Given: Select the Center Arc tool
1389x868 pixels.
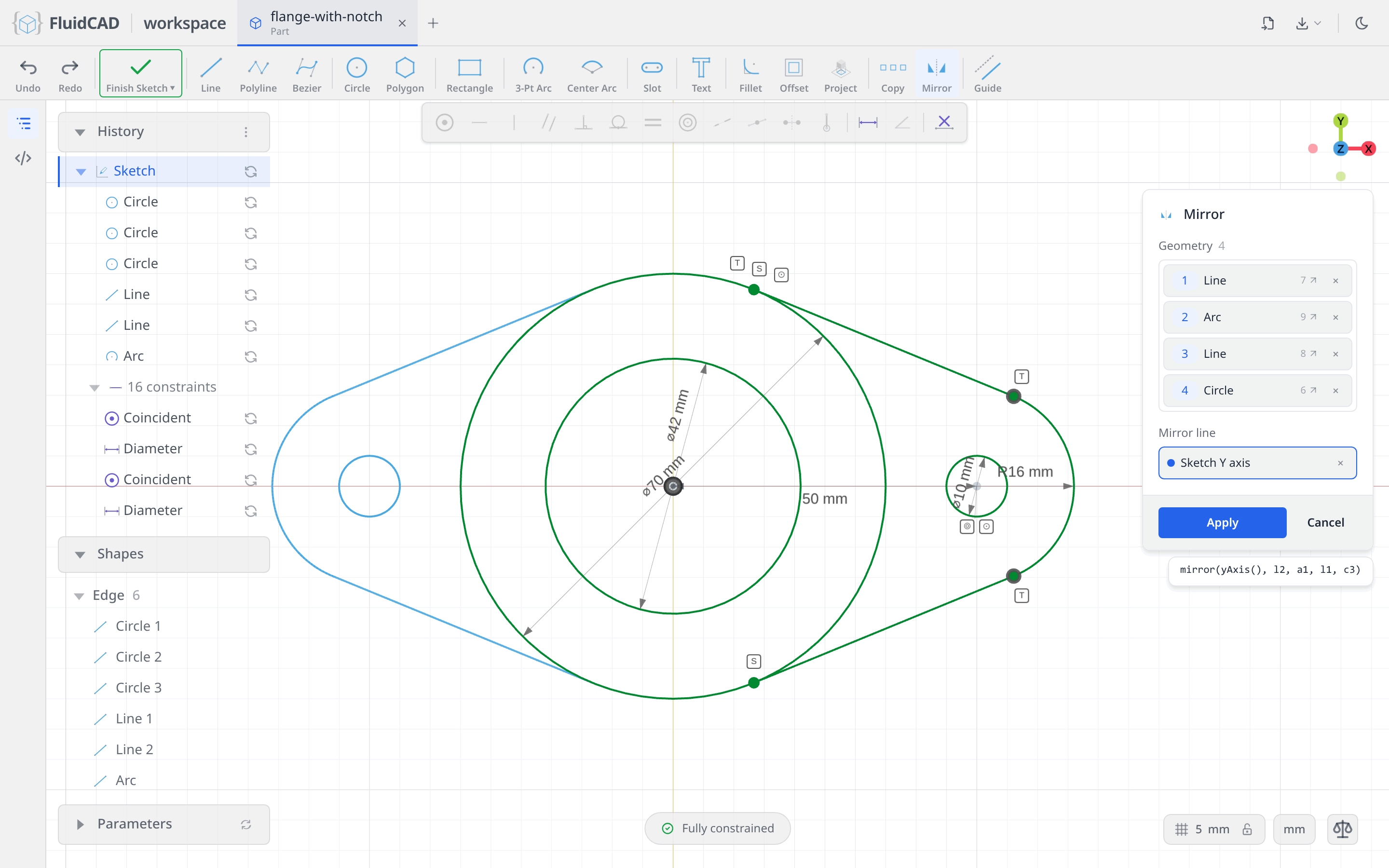Looking at the screenshot, I should 592,75.
